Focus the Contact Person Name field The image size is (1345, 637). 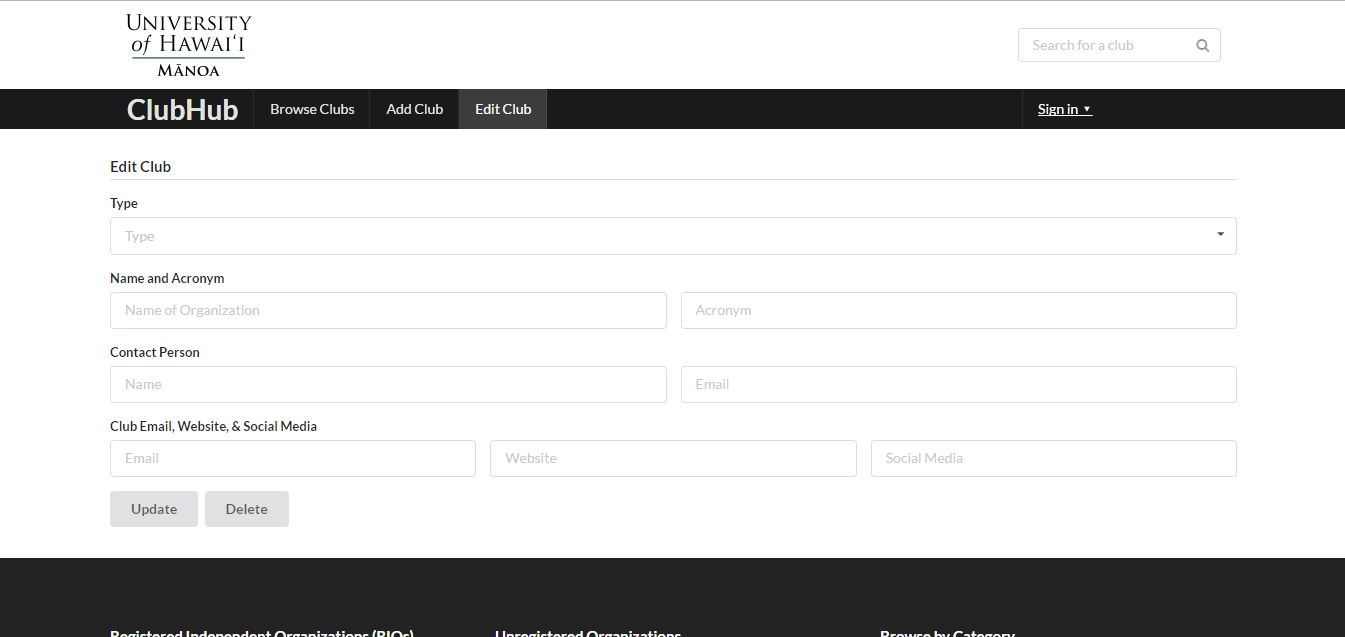388,384
